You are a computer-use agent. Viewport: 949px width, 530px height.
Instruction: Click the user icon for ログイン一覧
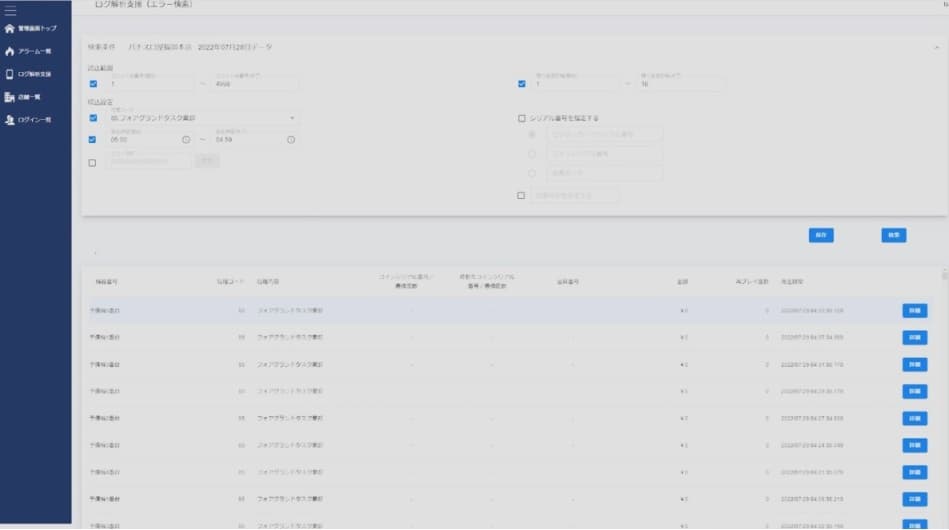click(x=10, y=120)
